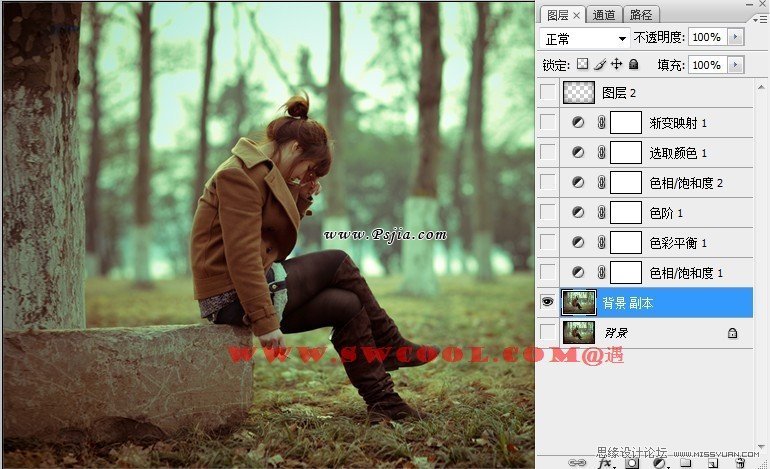Enable lock position move icon
The height and width of the screenshot is (469, 770).
coord(616,64)
